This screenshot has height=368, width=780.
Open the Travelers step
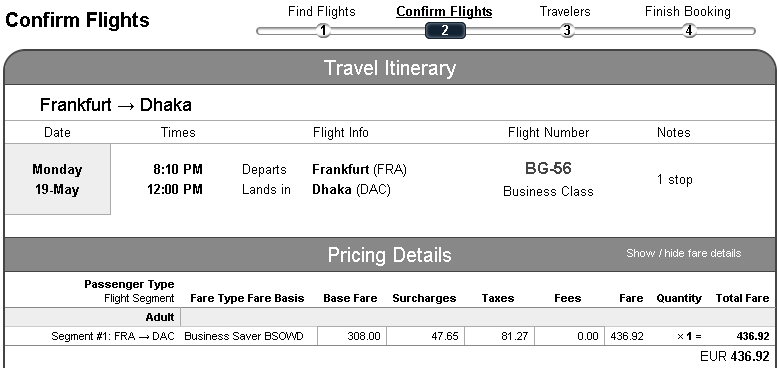pos(565,11)
